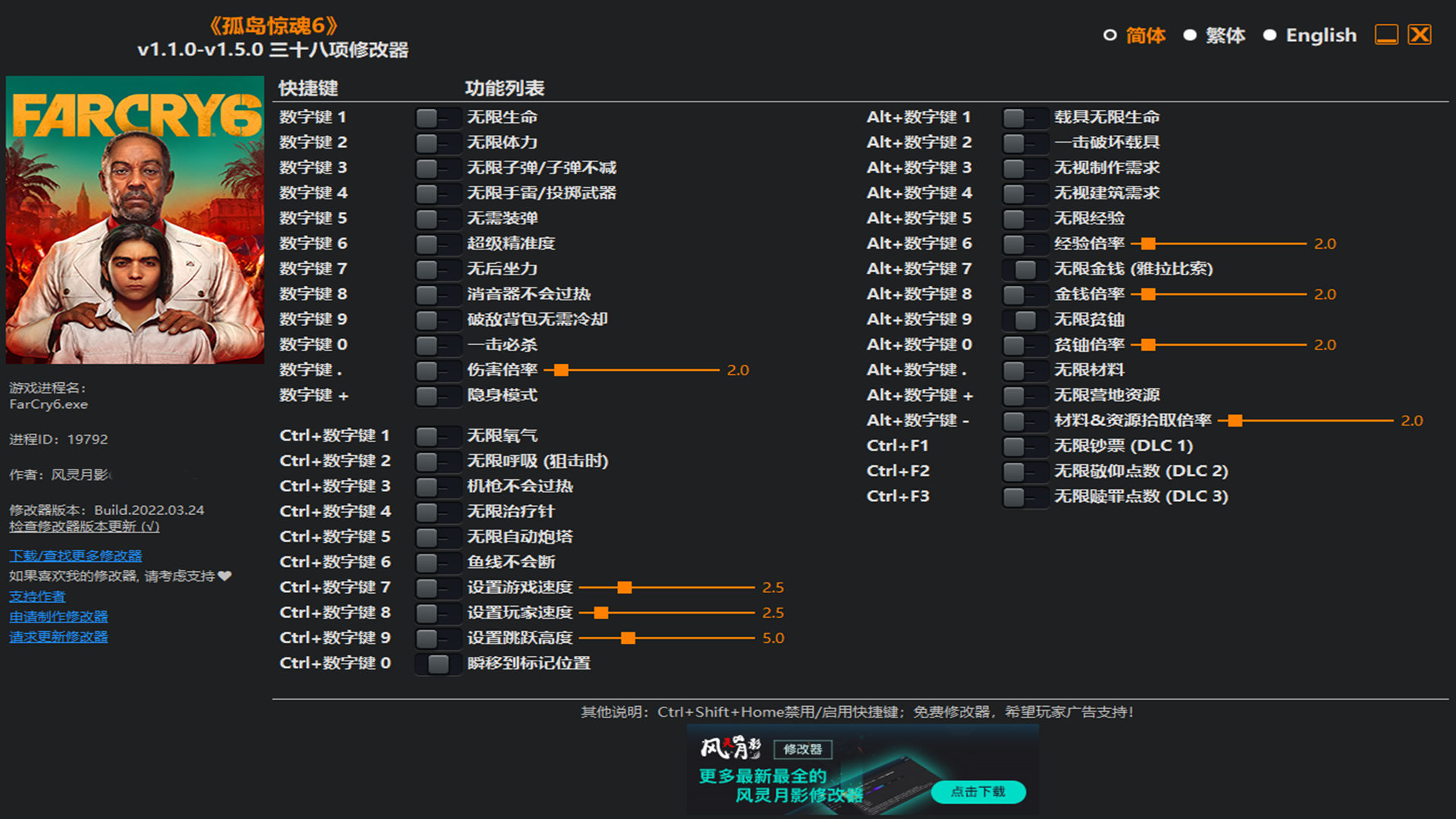The image size is (1456, 819).
Task: Enable 无限金钱 (雅拉比索) toggle
Action: point(1025,269)
